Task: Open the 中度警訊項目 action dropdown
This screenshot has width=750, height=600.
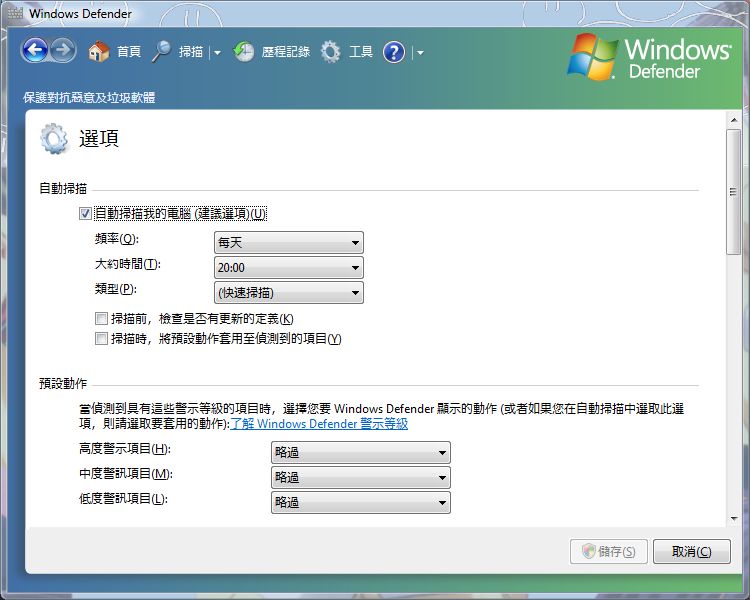Action: 361,477
